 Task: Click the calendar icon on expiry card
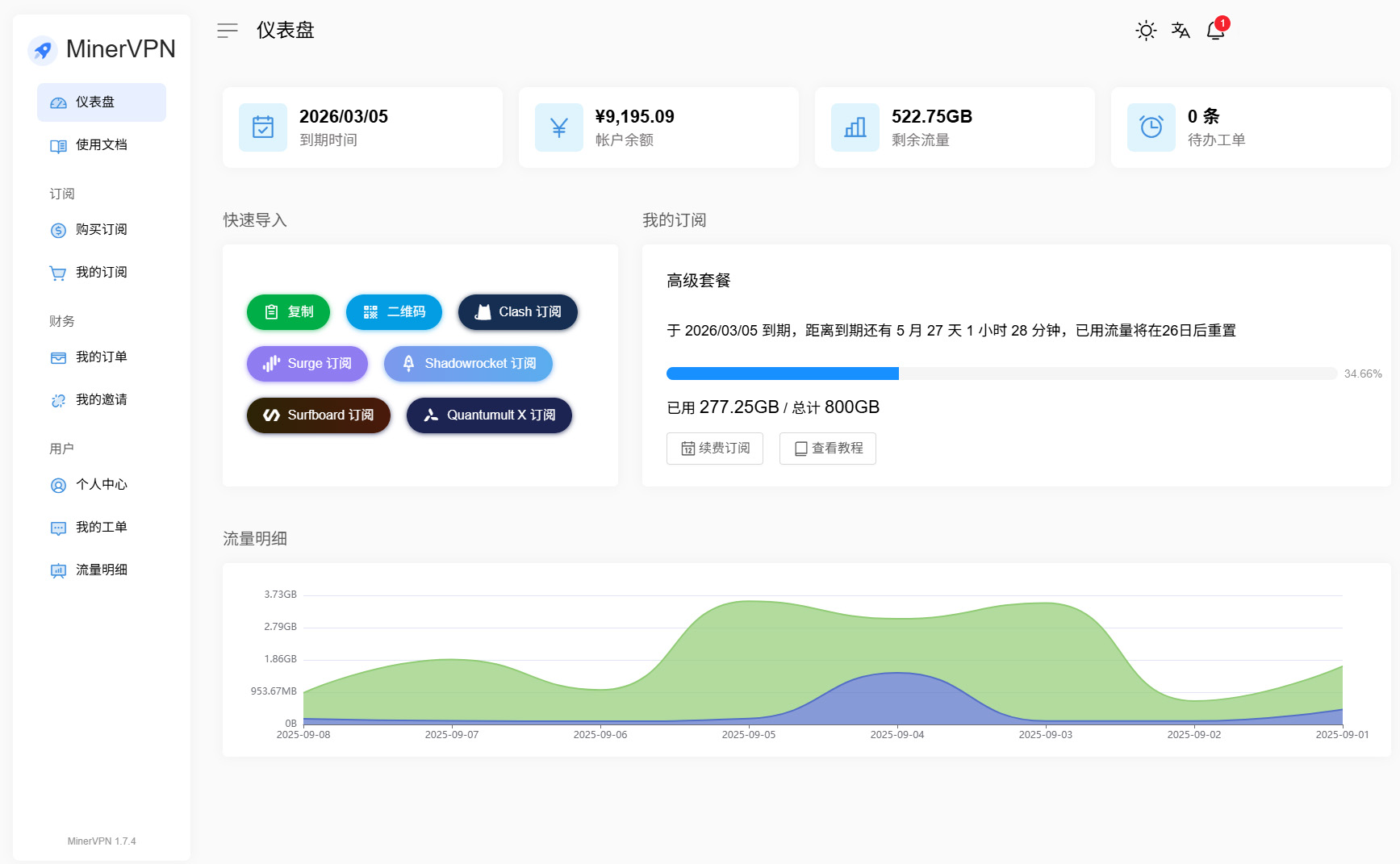click(263, 127)
